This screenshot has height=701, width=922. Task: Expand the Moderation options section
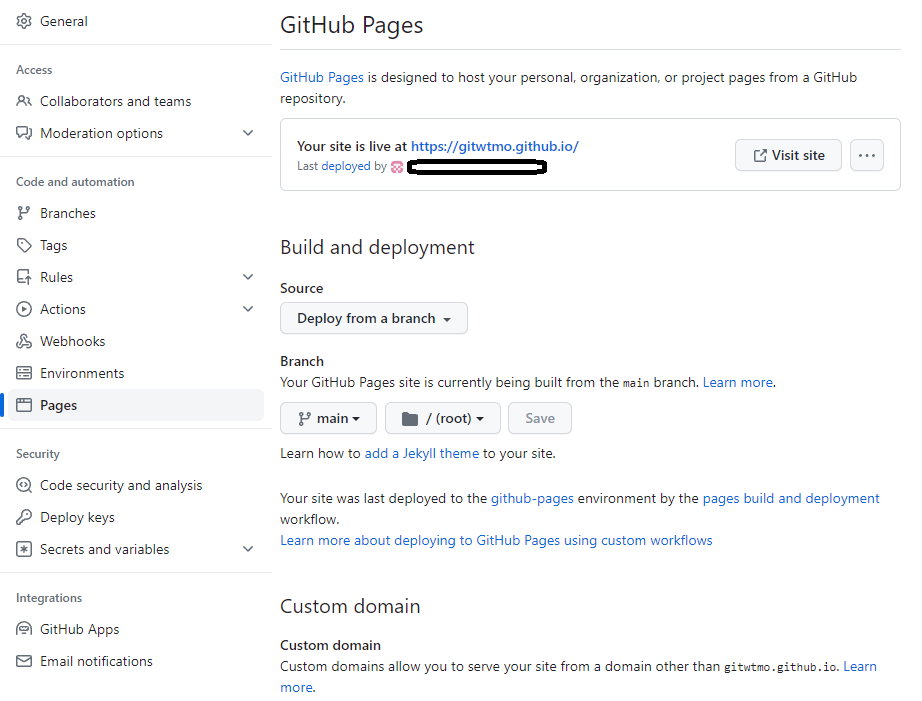pyautogui.click(x=248, y=133)
